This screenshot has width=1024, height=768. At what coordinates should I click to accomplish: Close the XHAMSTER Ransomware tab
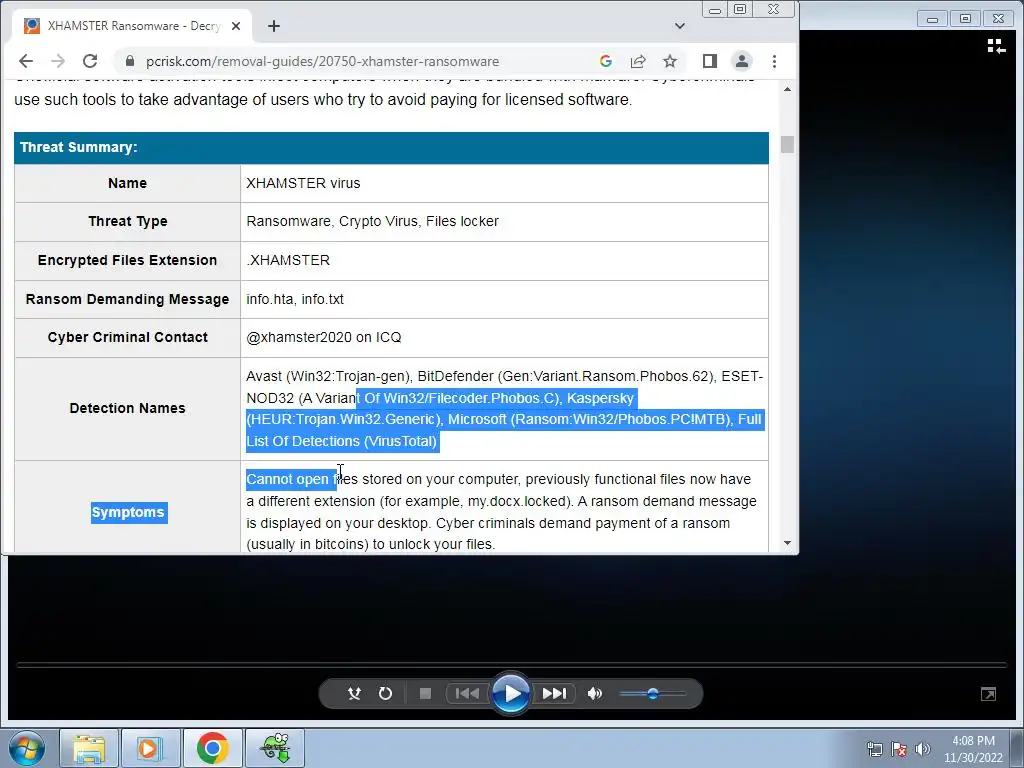pyautogui.click(x=236, y=26)
